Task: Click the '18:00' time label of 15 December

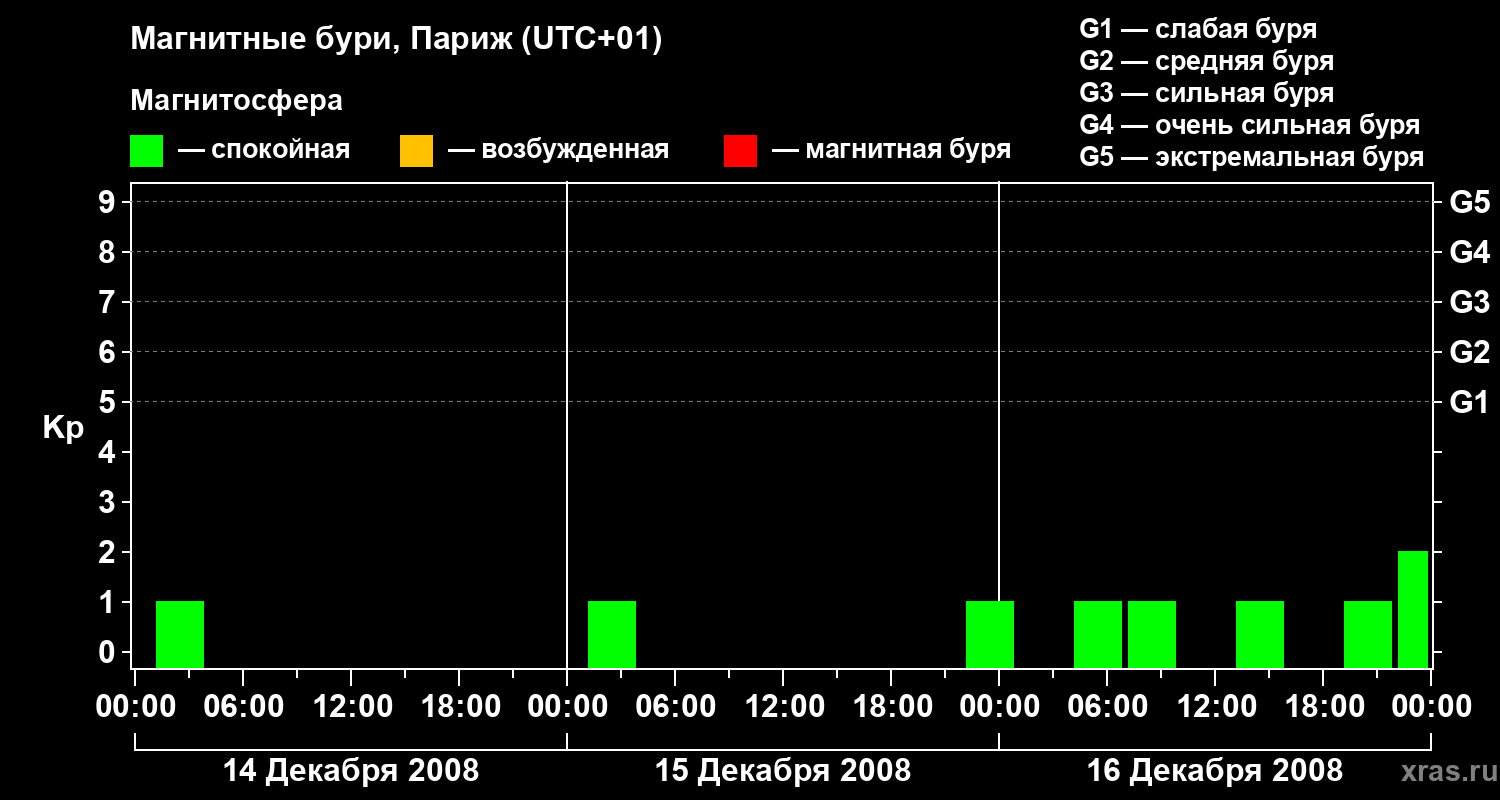Action: [x=891, y=707]
